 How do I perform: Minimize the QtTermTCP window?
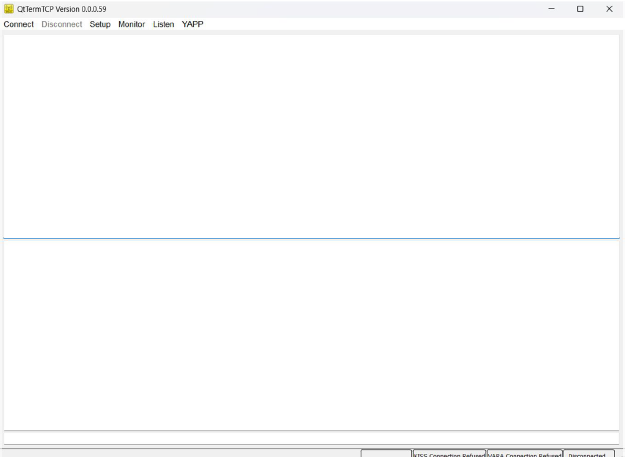(x=552, y=9)
